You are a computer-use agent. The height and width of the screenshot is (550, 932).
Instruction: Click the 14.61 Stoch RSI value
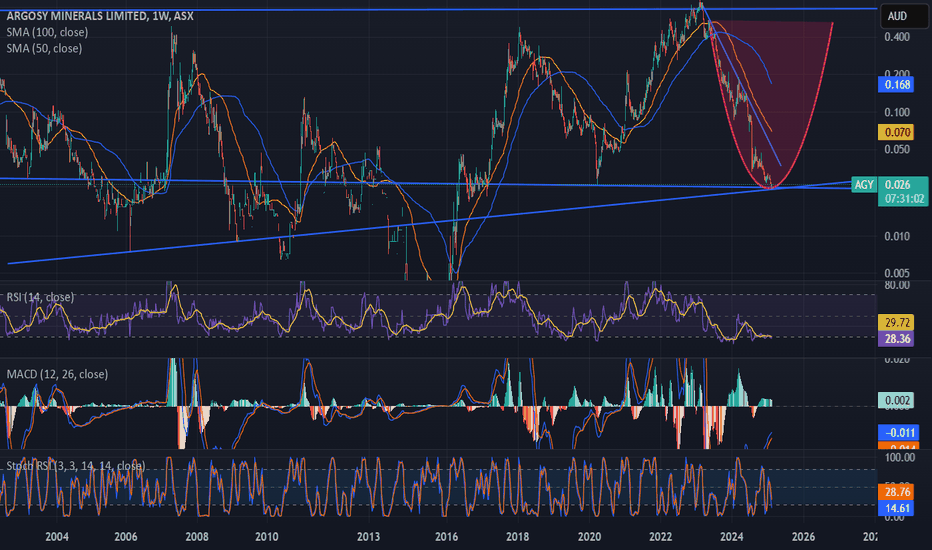click(x=897, y=508)
